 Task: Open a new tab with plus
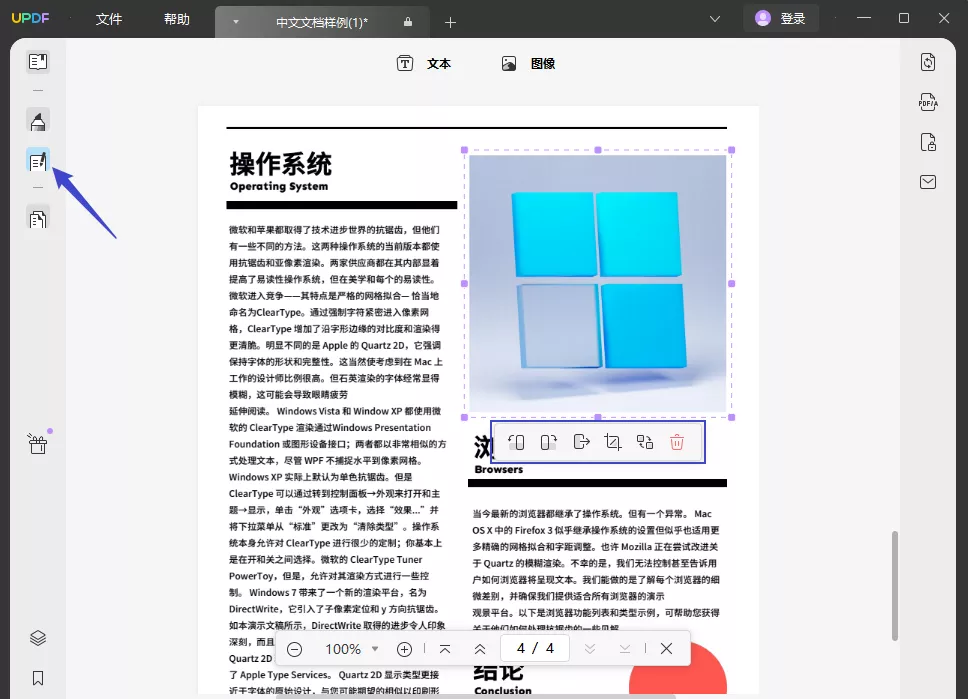coord(450,23)
